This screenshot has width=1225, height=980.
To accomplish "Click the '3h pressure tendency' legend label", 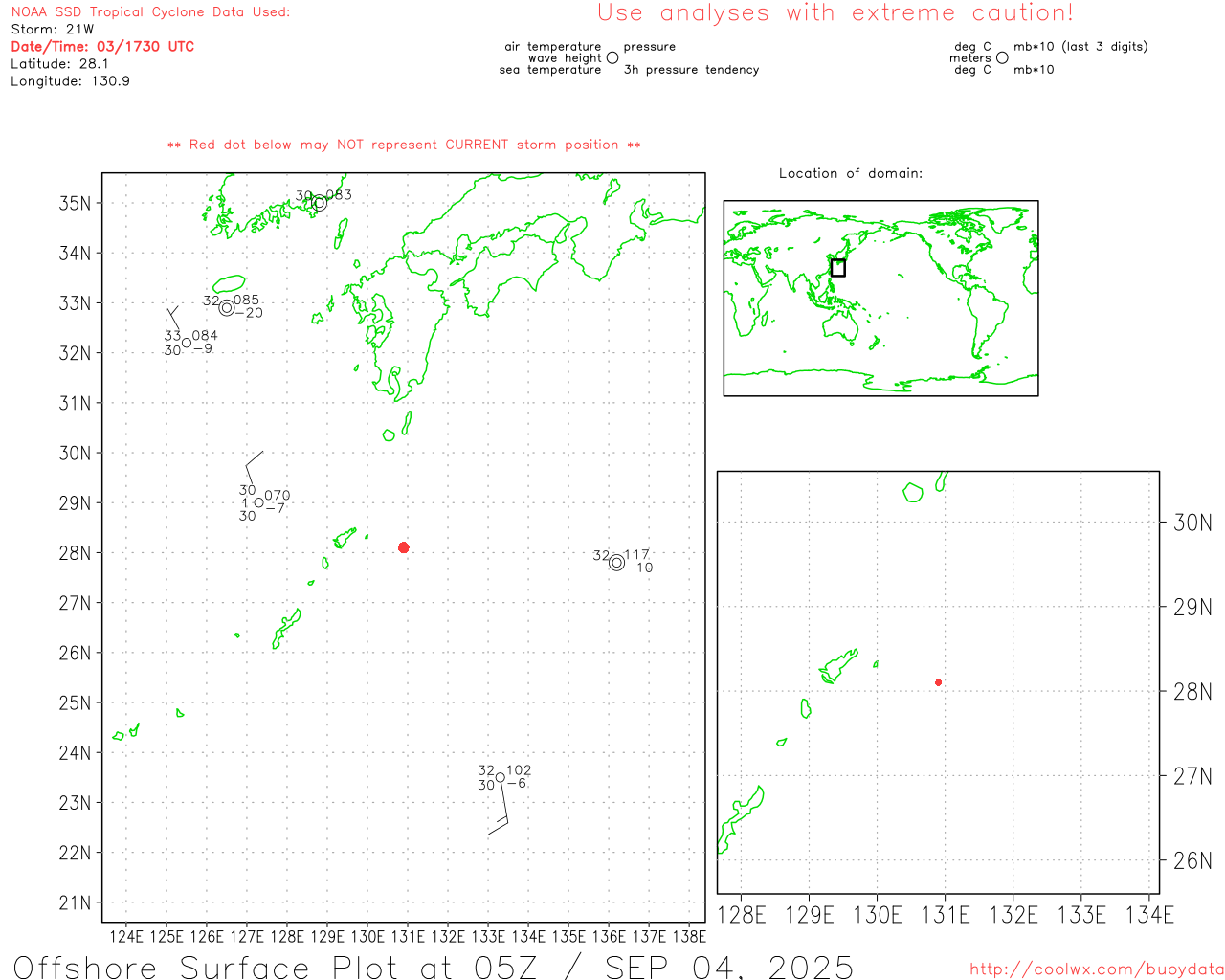I will (x=691, y=70).
